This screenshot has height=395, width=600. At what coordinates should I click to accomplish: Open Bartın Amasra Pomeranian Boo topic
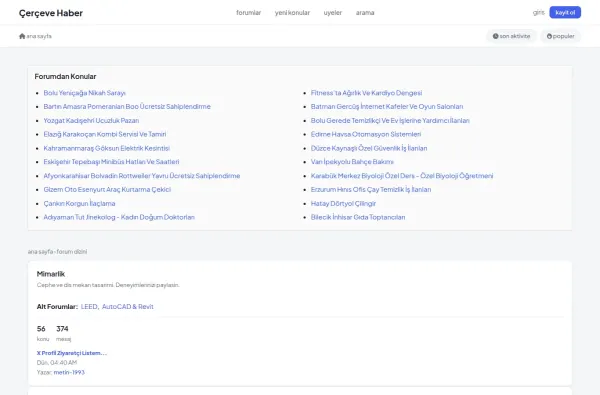tap(127, 106)
